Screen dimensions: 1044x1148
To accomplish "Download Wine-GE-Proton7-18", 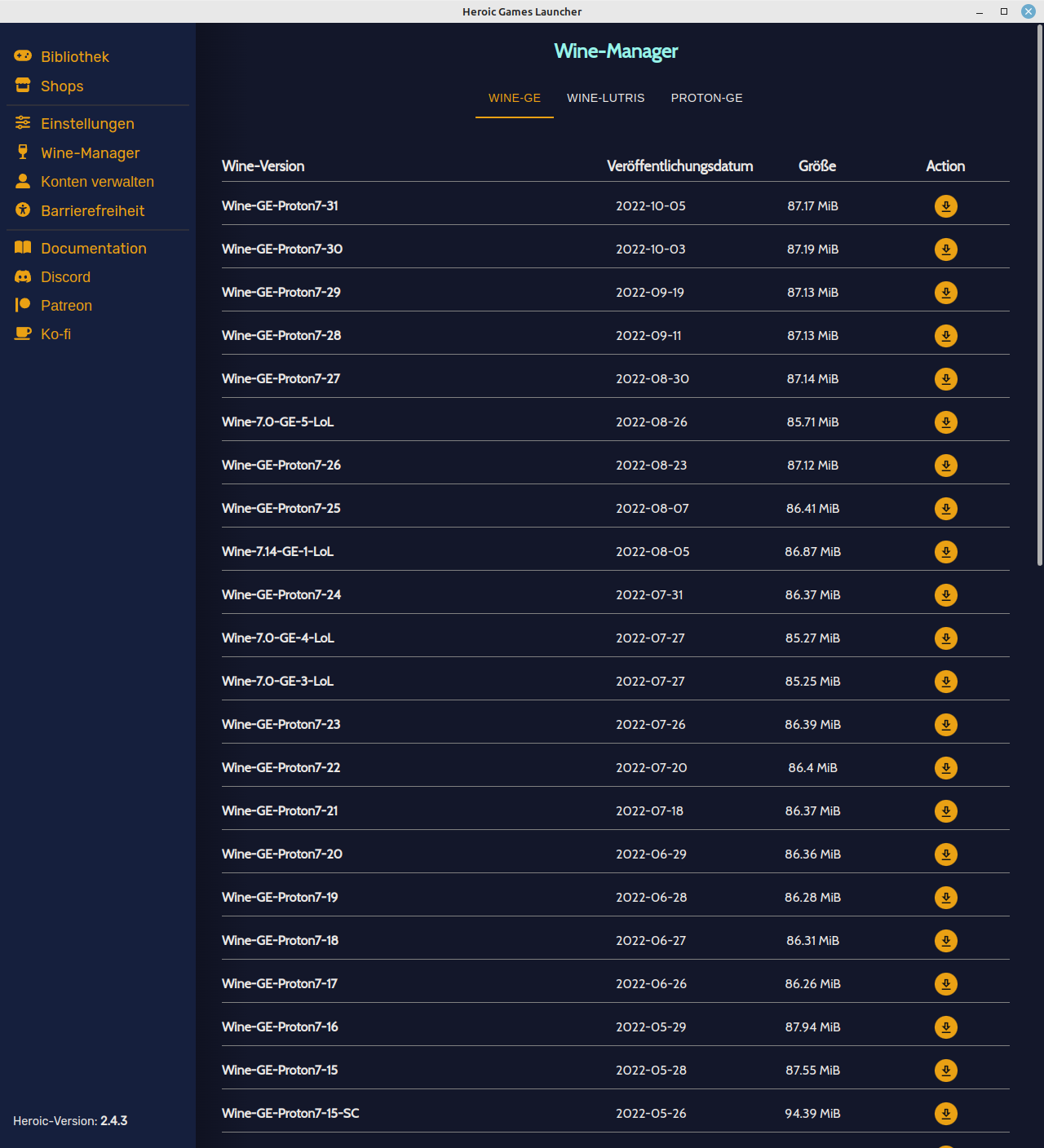I will [946, 941].
